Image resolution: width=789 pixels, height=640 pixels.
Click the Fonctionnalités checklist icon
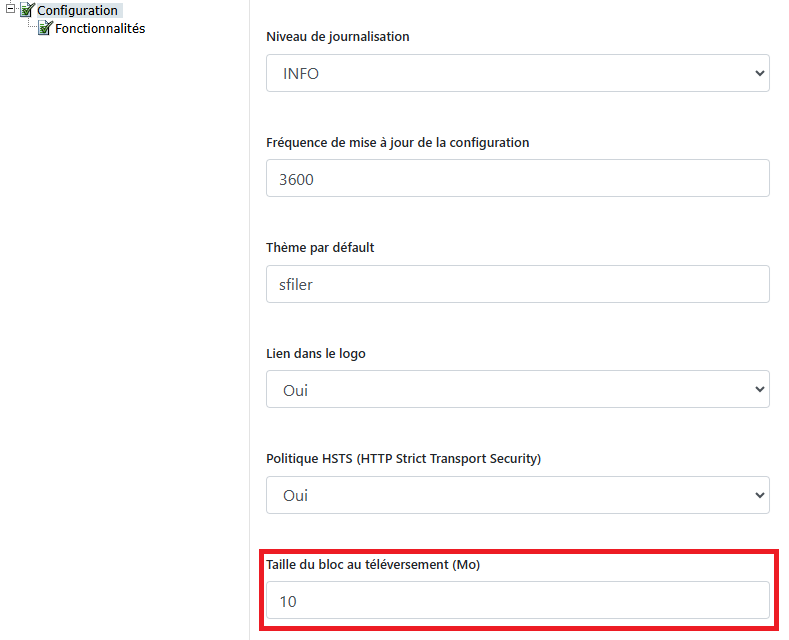(x=45, y=28)
